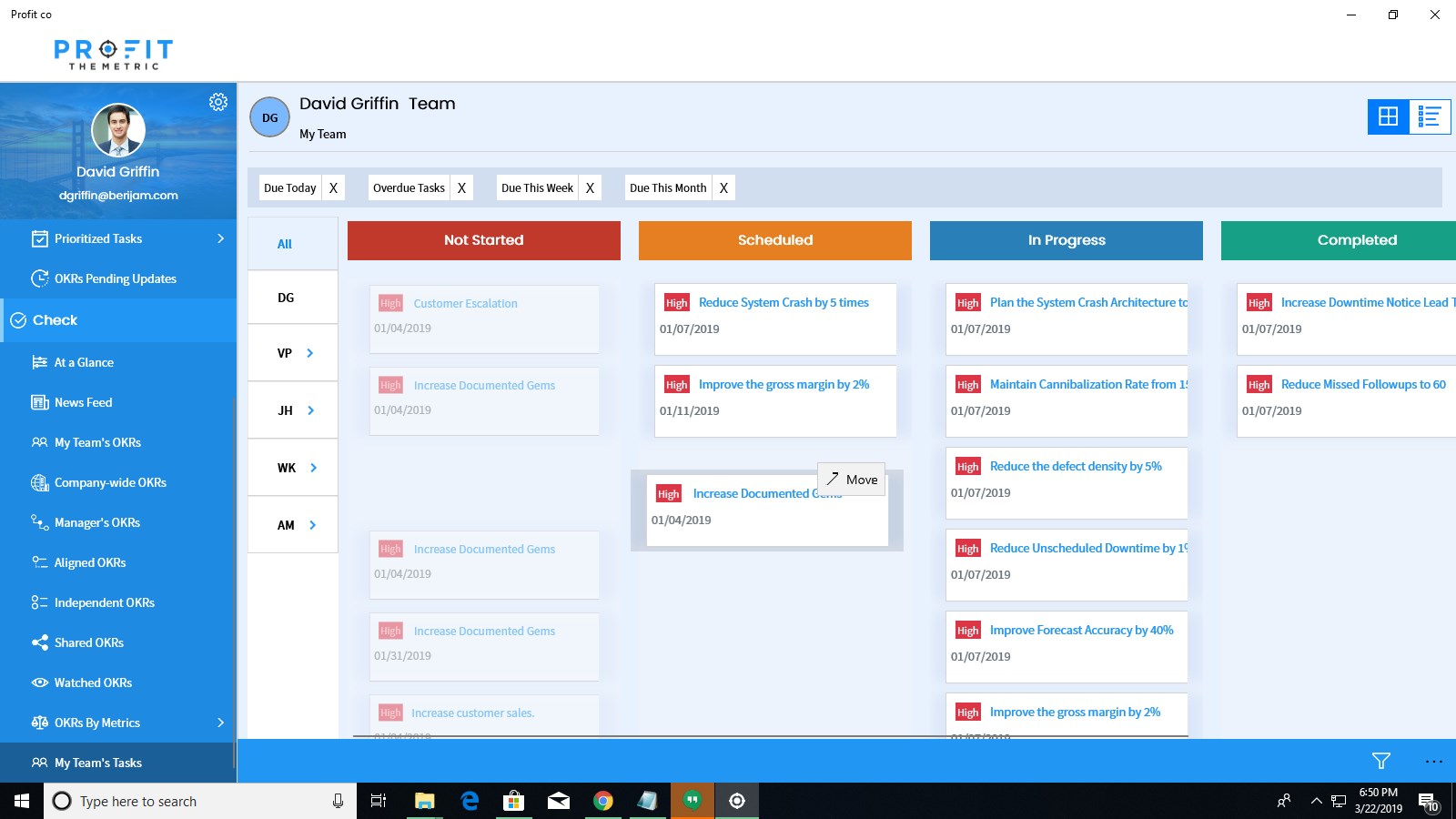Remove the Due This Month filter X
Image resolution: width=1456 pixels, height=819 pixels.
[x=724, y=187]
